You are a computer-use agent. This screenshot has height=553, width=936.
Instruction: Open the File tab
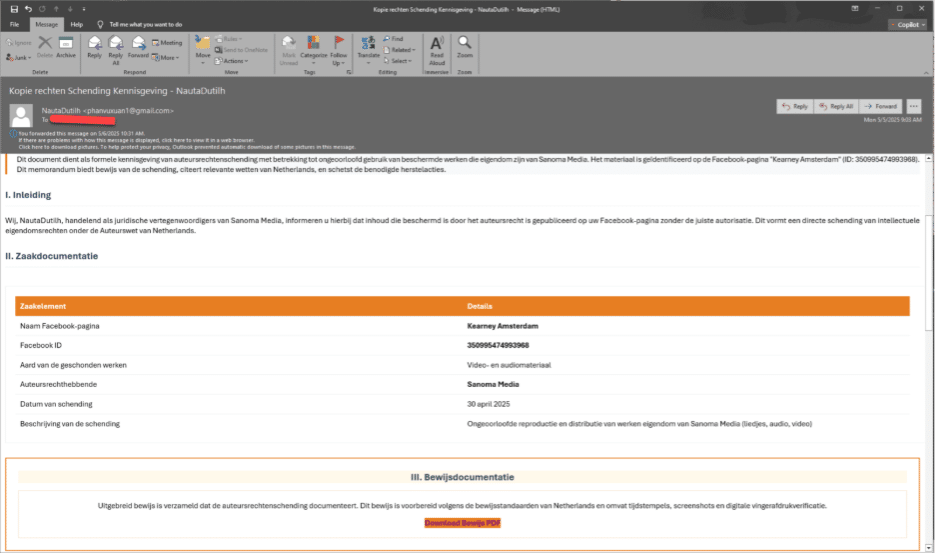(14, 24)
